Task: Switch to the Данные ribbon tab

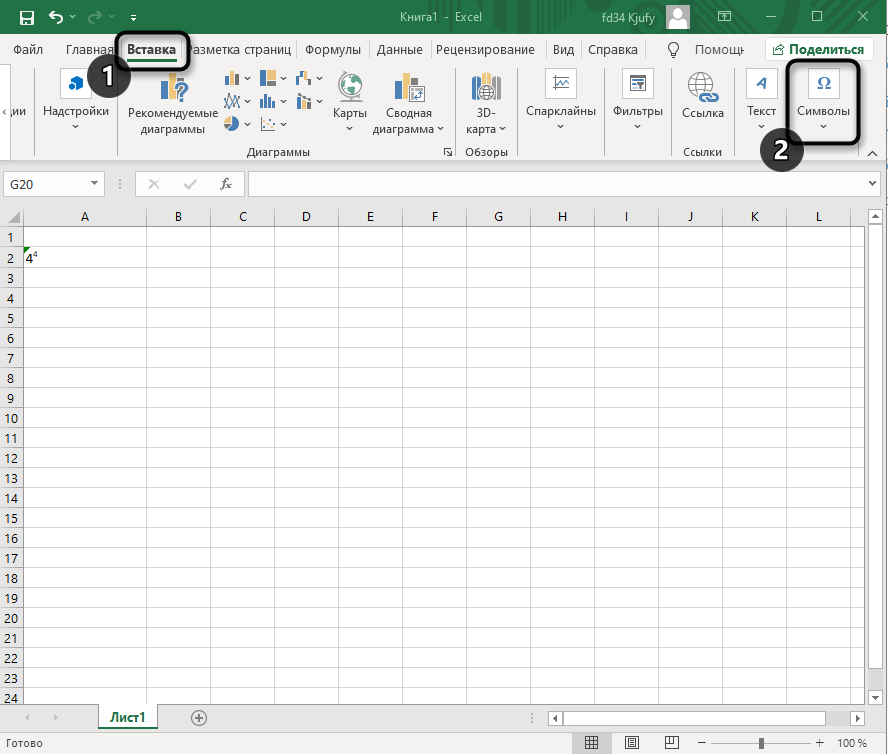Action: click(399, 49)
